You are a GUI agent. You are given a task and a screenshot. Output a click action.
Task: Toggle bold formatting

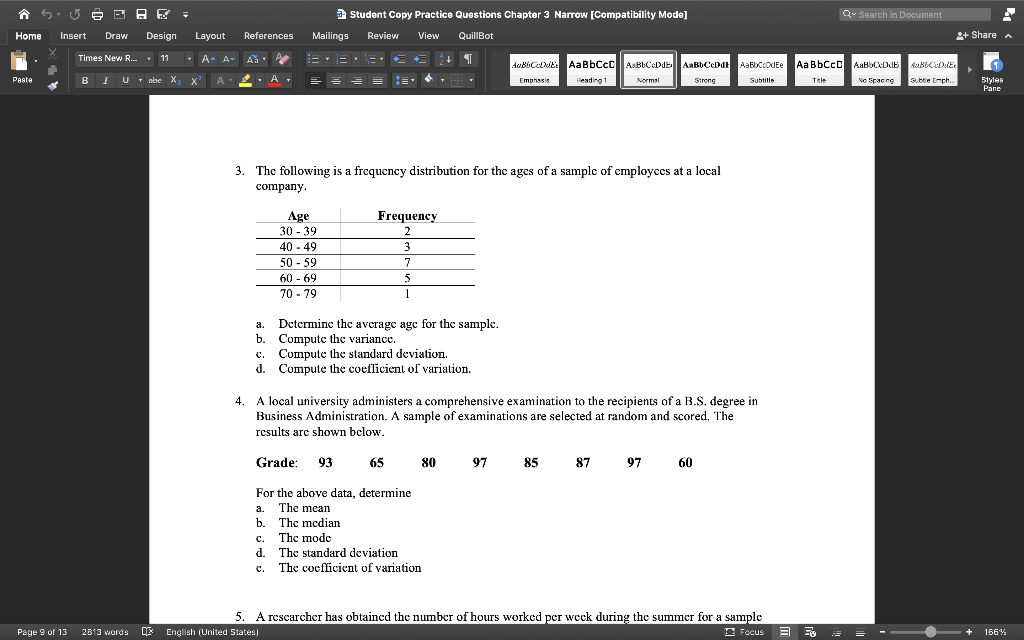click(x=85, y=80)
